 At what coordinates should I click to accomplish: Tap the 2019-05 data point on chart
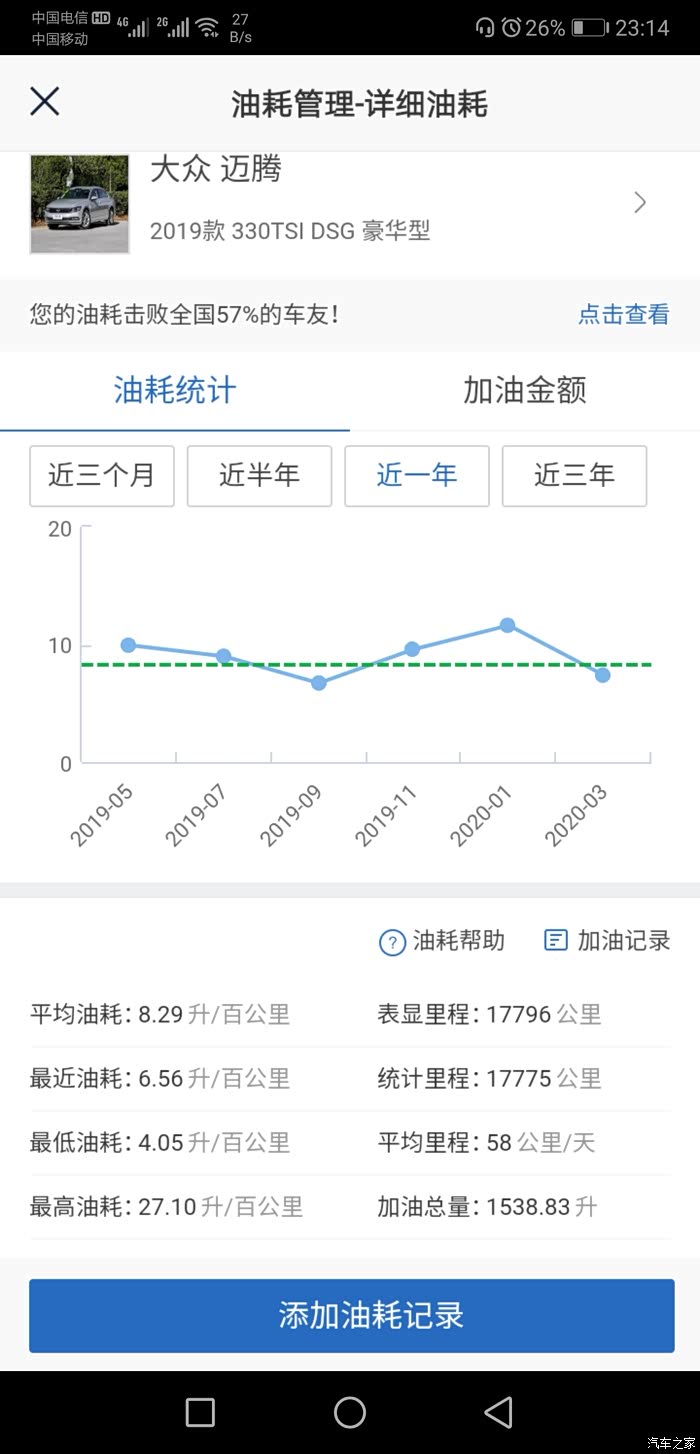tap(128, 645)
